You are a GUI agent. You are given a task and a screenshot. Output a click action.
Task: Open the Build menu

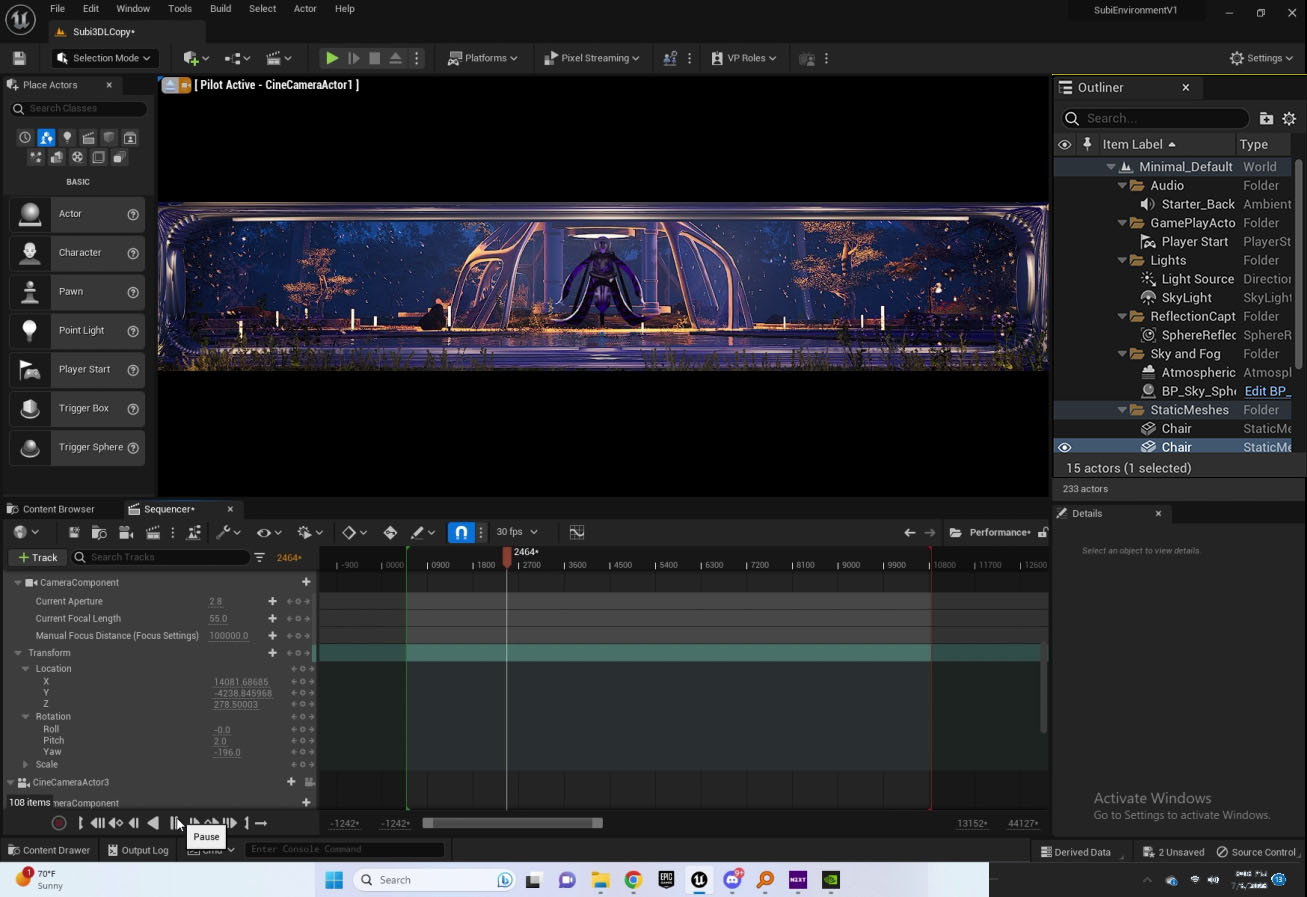[x=220, y=9]
